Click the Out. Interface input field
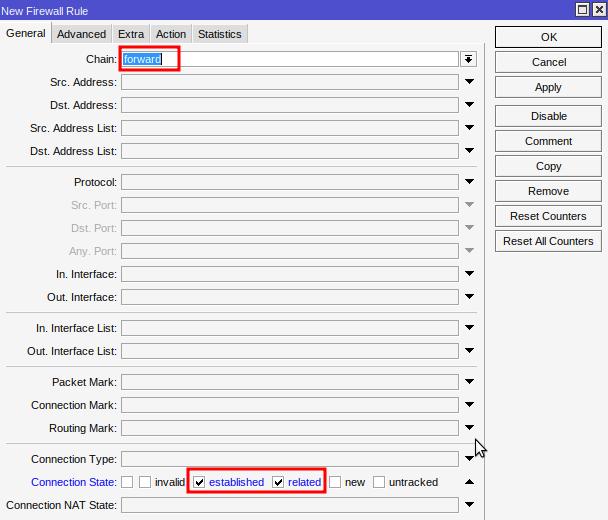Viewport: 608px width, 520px height. point(290,297)
